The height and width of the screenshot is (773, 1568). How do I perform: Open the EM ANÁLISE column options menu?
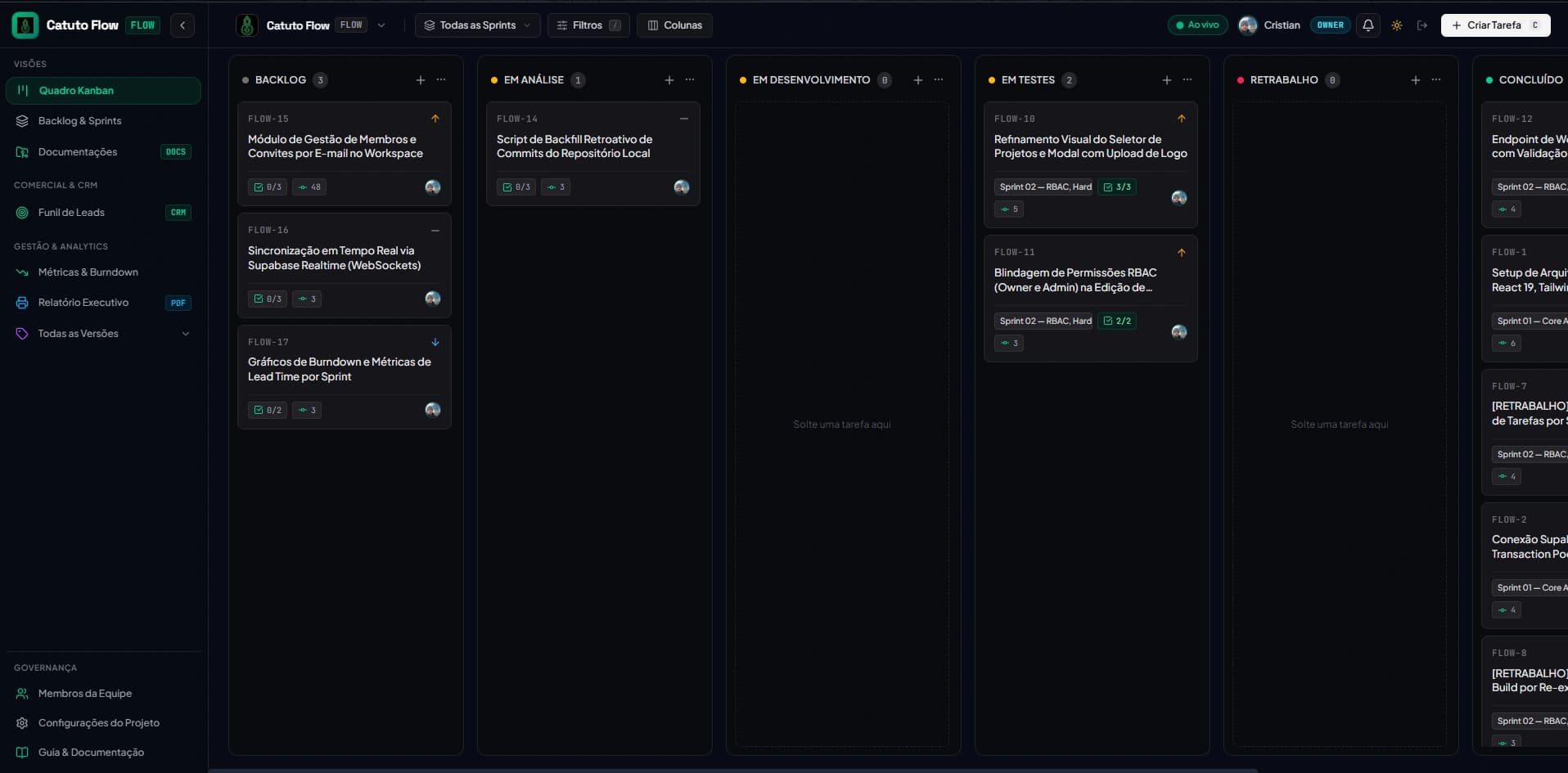point(690,80)
